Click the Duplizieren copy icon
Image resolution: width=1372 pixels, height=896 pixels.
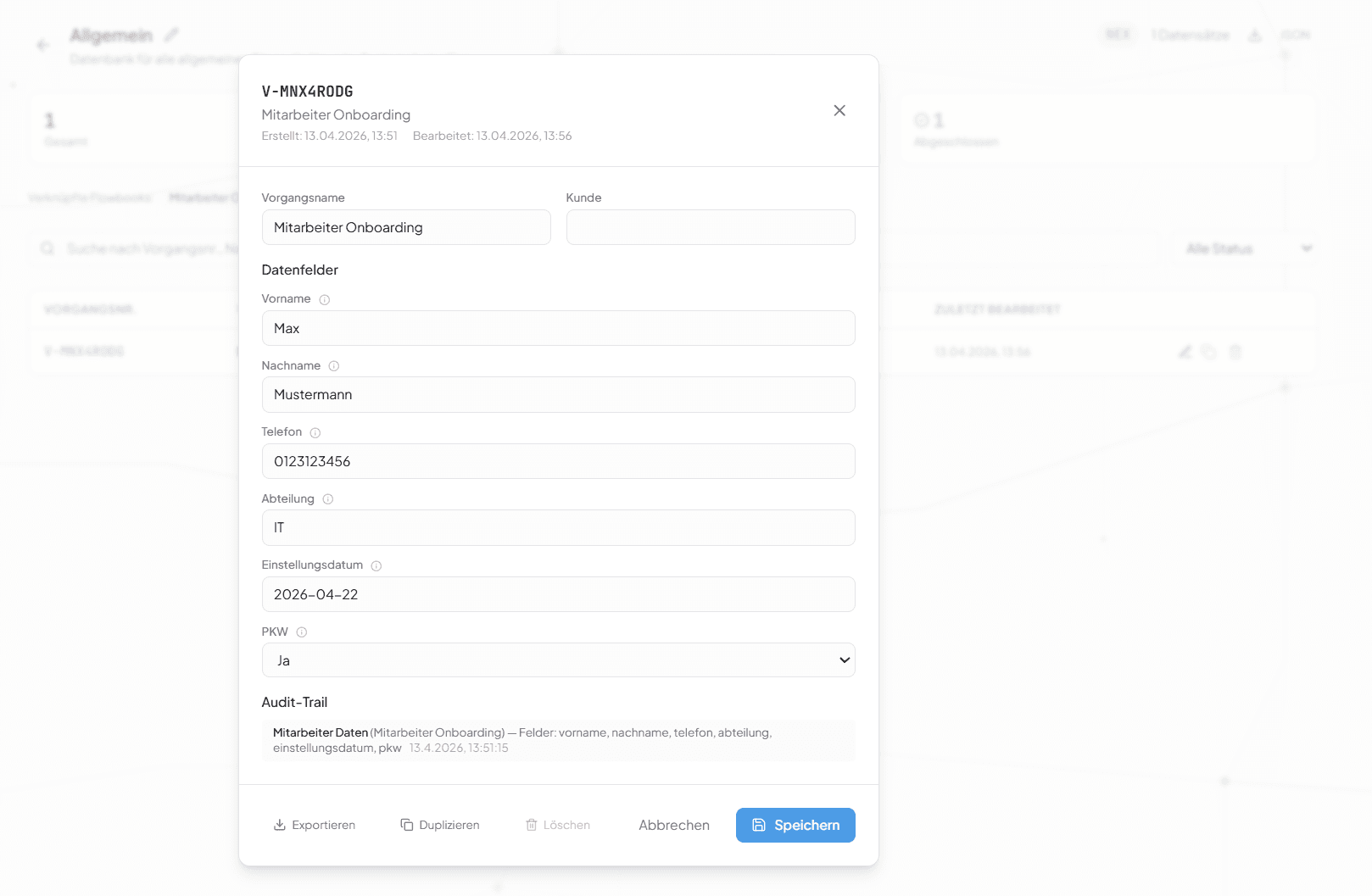pyautogui.click(x=407, y=824)
